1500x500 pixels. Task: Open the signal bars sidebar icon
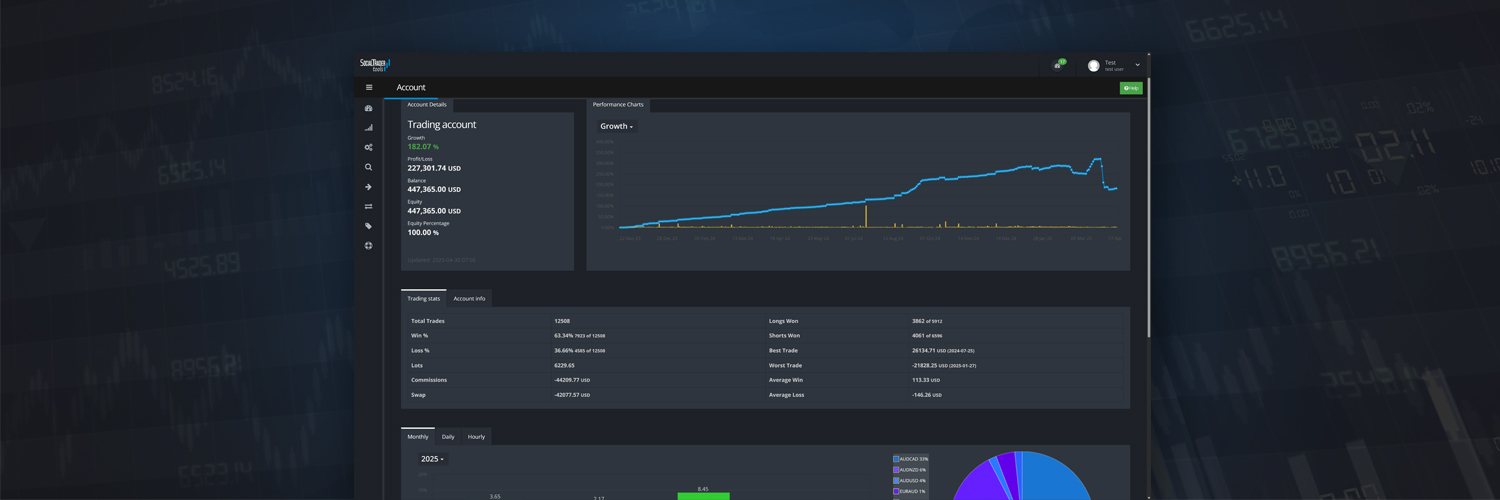(x=369, y=128)
